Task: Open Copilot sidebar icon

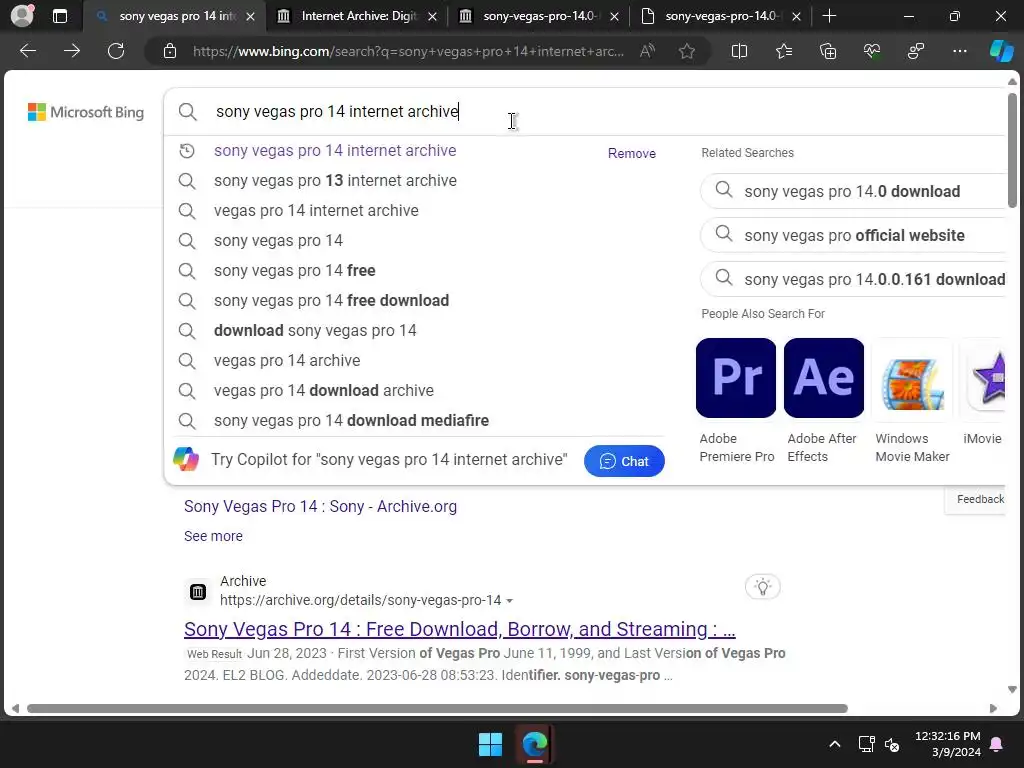Action: pos(1001,51)
